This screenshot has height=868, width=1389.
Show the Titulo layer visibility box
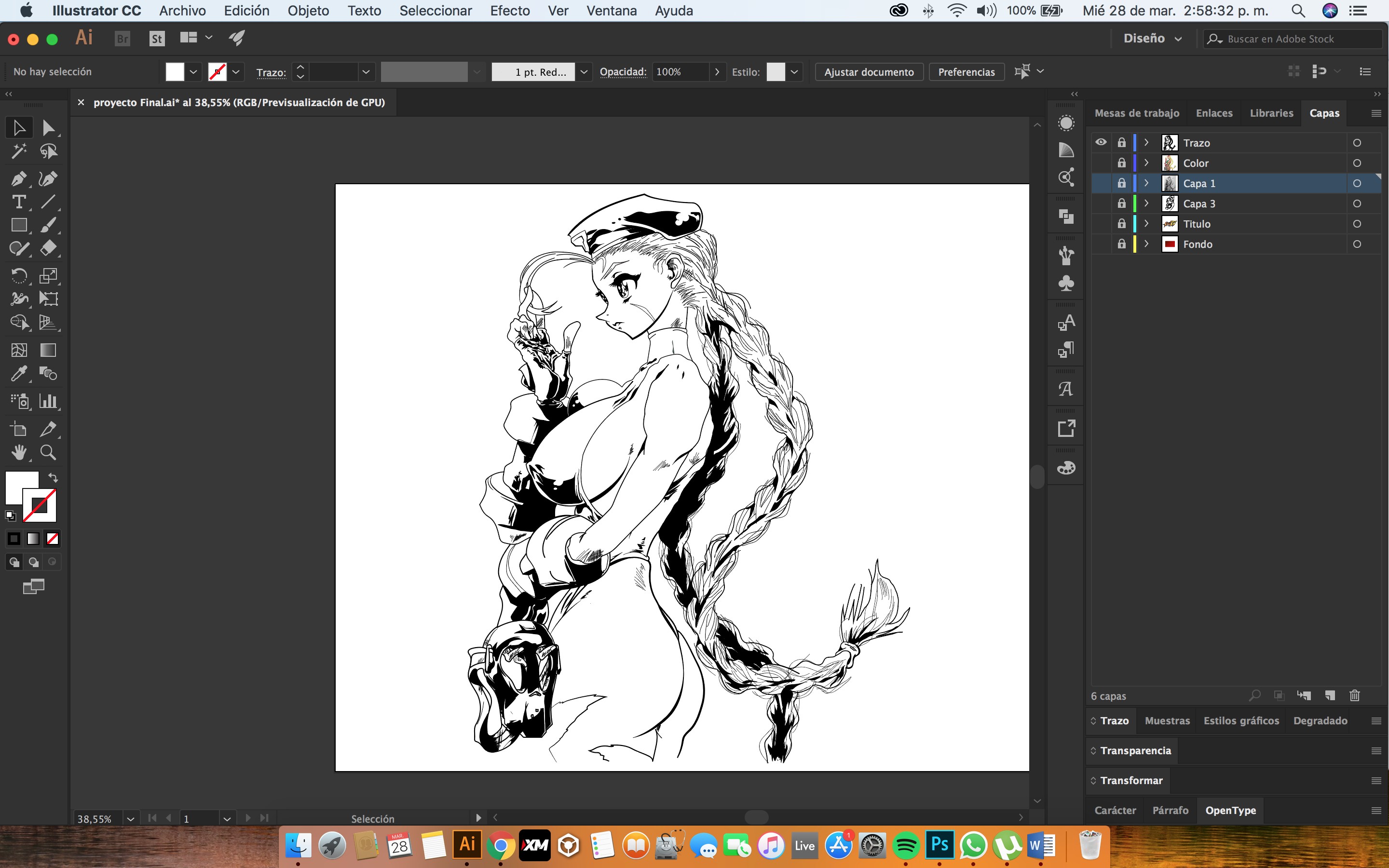1101,224
